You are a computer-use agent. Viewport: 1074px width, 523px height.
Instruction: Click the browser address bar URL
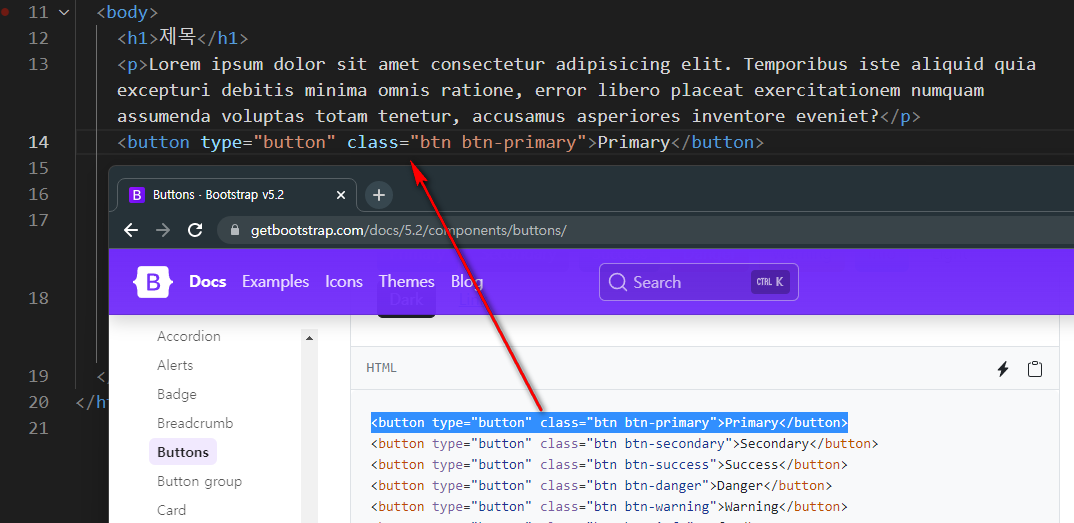tap(408, 231)
